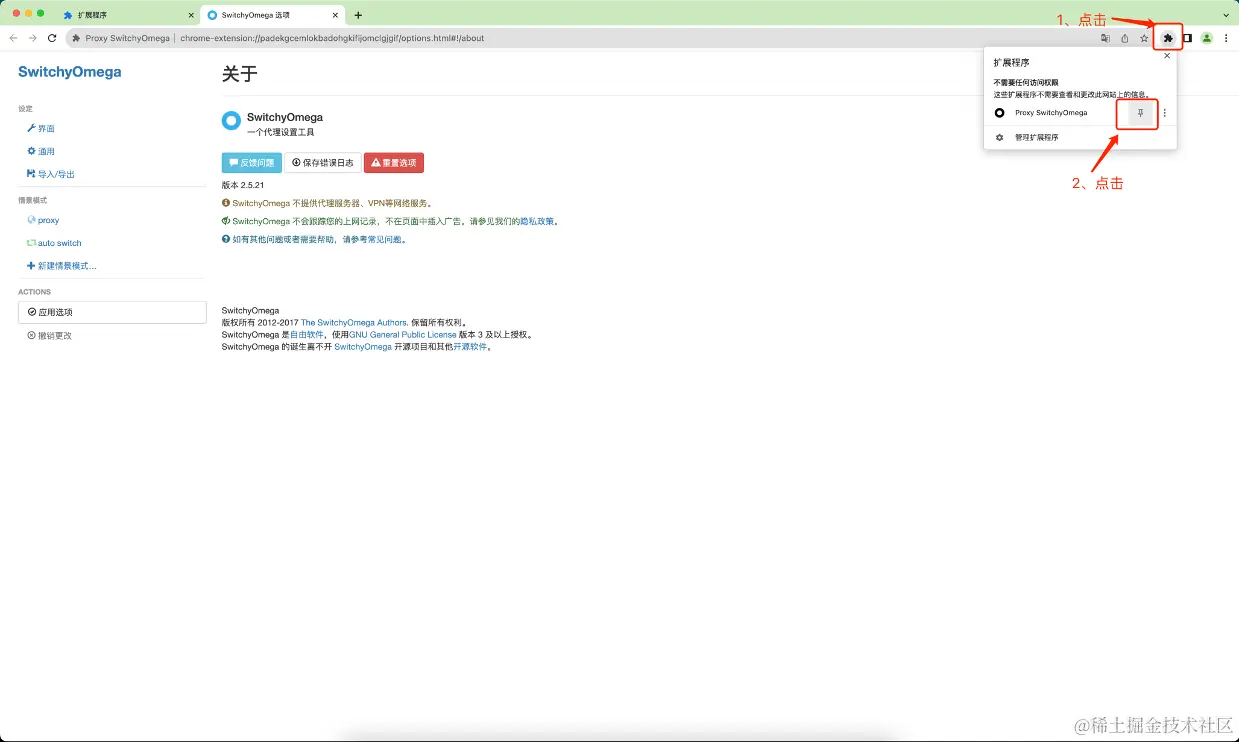Click 撤销更改 to revert changes
1240x742 pixels.
(x=50, y=335)
